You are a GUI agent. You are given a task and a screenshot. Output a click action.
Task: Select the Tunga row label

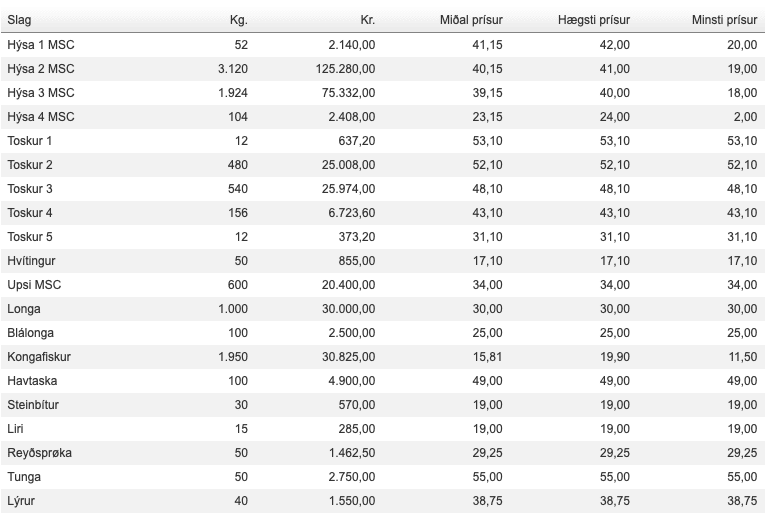click(x=25, y=476)
